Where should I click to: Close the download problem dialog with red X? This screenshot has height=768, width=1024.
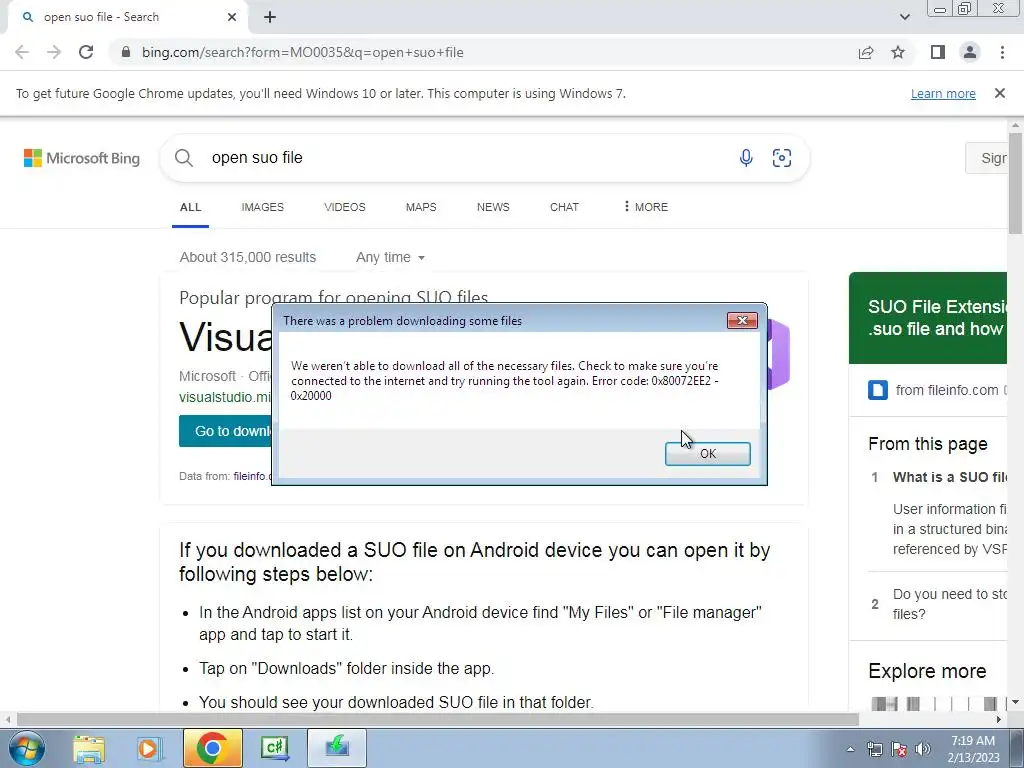(742, 320)
